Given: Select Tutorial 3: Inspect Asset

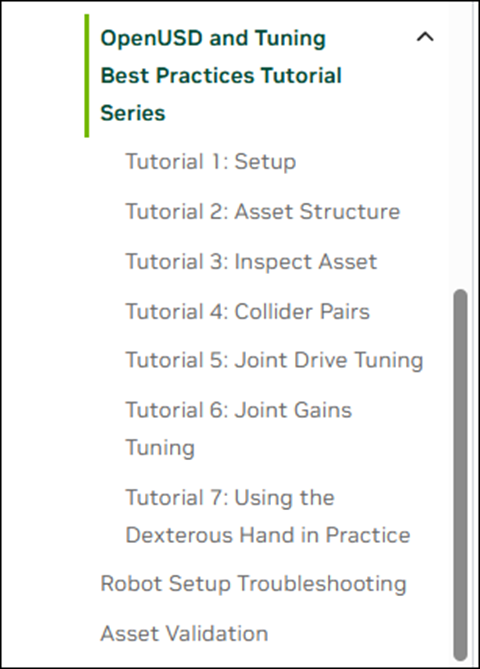Looking at the screenshot, I should click(x=251, y=262).
